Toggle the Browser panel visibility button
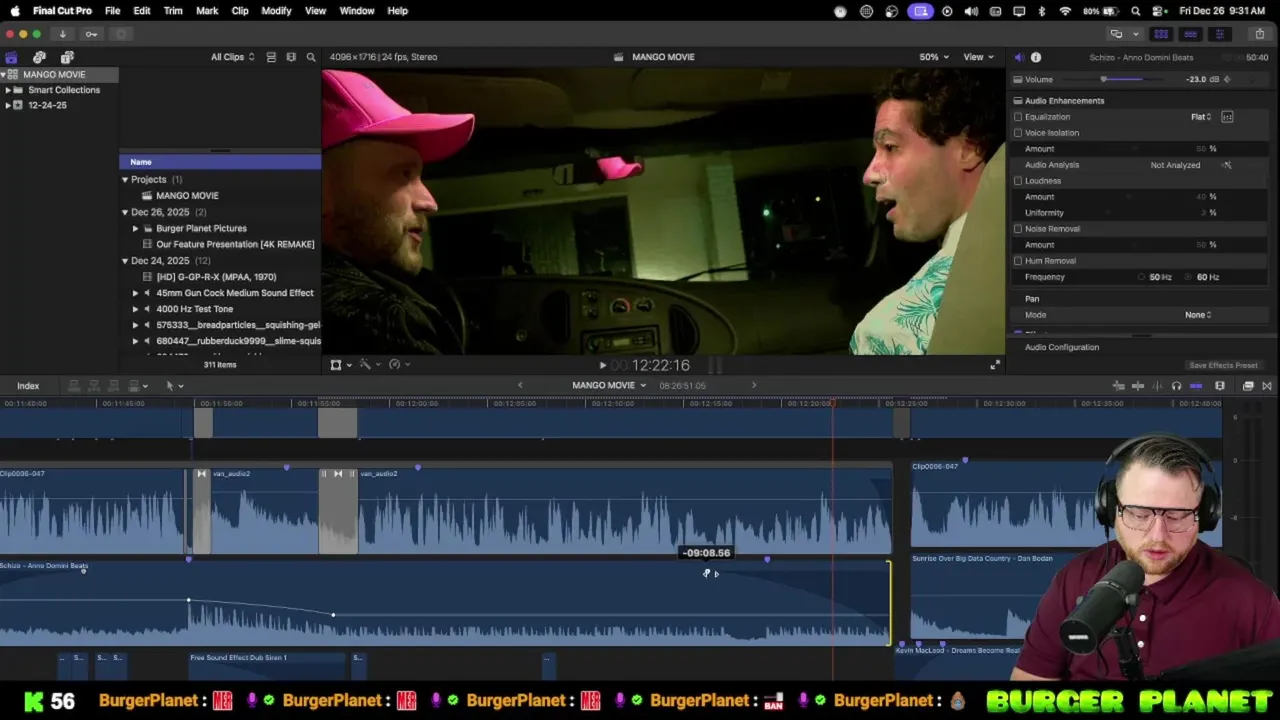1280x720 pixels. (x=1161, y=34)
